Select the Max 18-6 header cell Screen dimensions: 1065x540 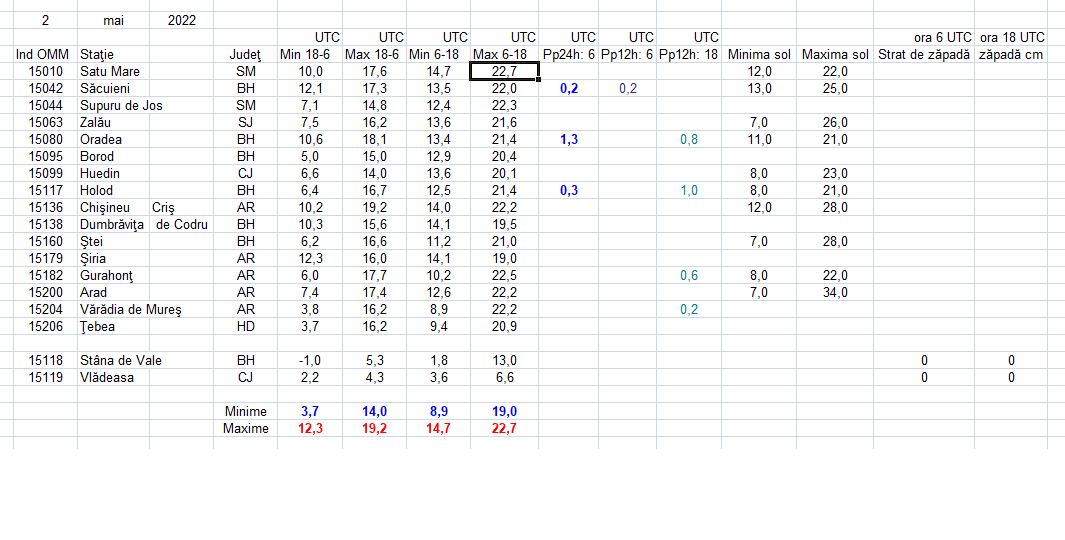[x=374, y=54]
